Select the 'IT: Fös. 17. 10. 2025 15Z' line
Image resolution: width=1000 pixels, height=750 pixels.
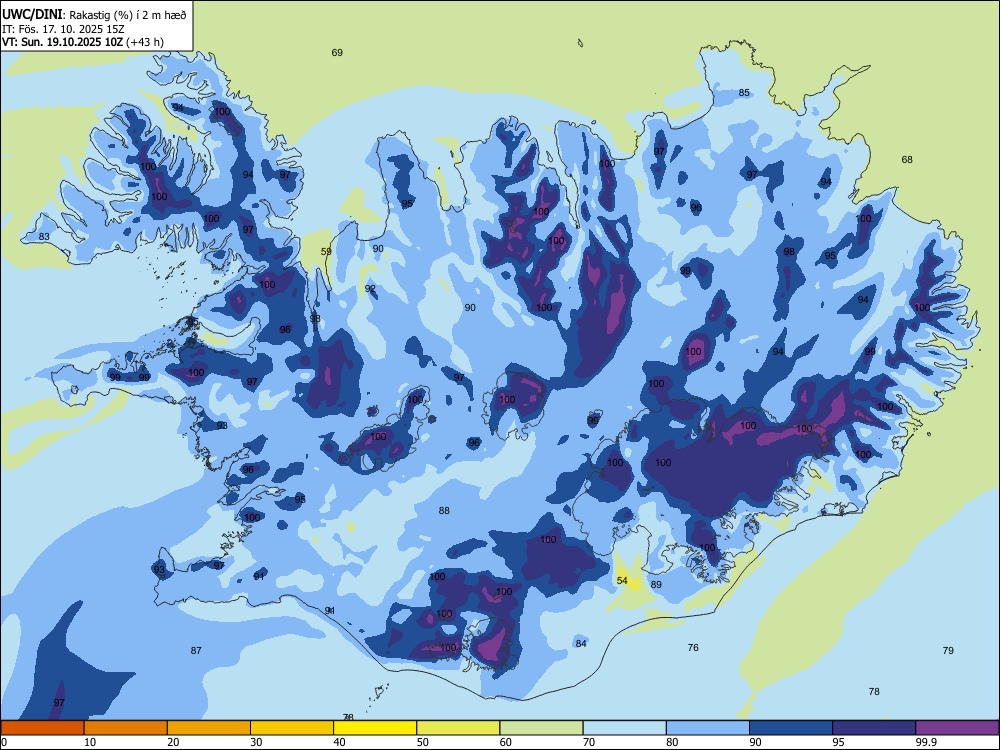point(62,29)
